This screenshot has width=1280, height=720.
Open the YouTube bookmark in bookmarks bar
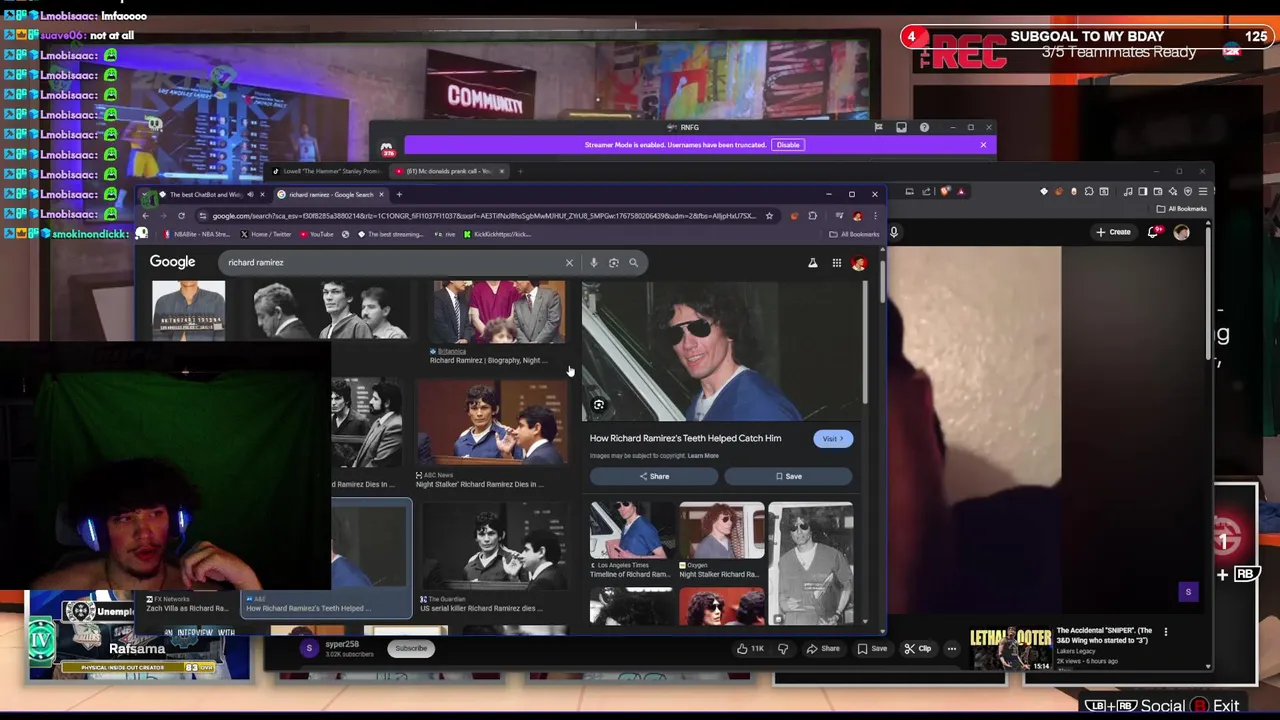316,235
